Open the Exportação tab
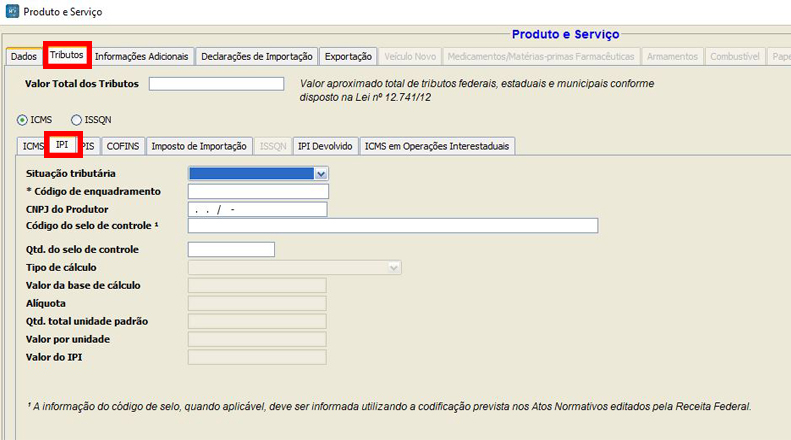 [348, 57]
